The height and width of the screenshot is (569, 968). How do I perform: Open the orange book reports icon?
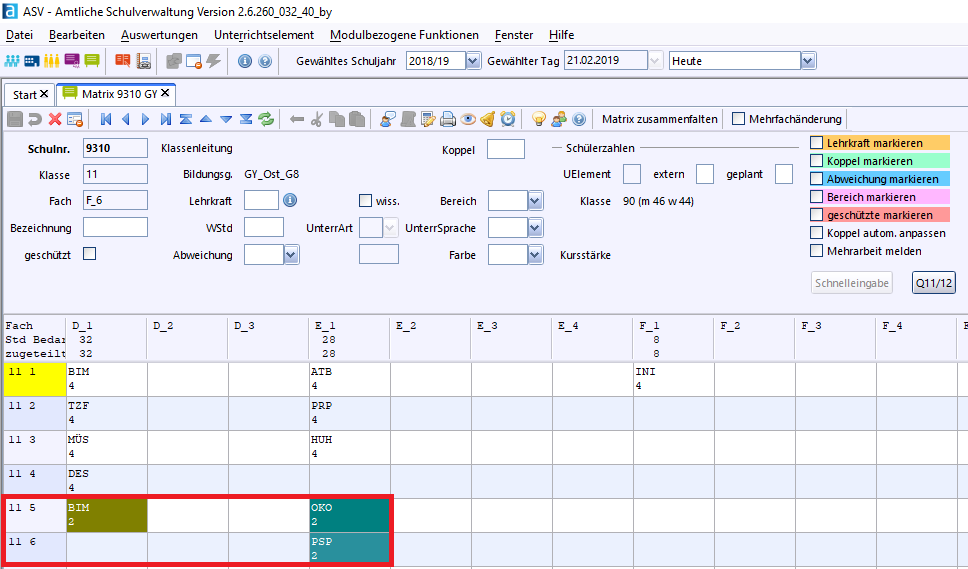point(123,60)
